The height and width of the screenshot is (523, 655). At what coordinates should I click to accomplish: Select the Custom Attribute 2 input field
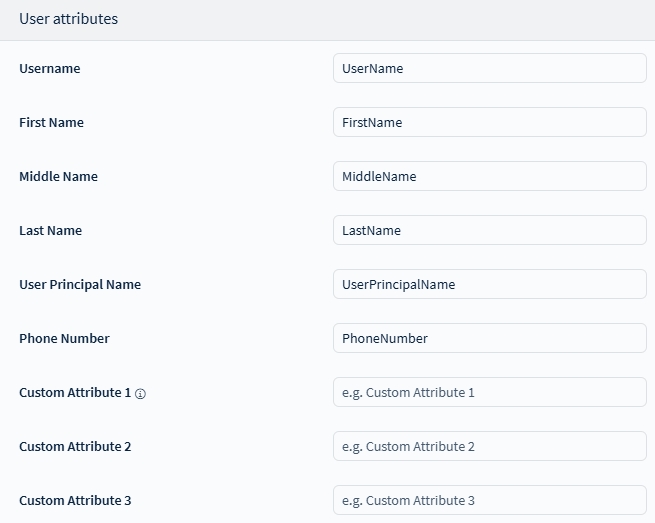[x=489, y=447]
